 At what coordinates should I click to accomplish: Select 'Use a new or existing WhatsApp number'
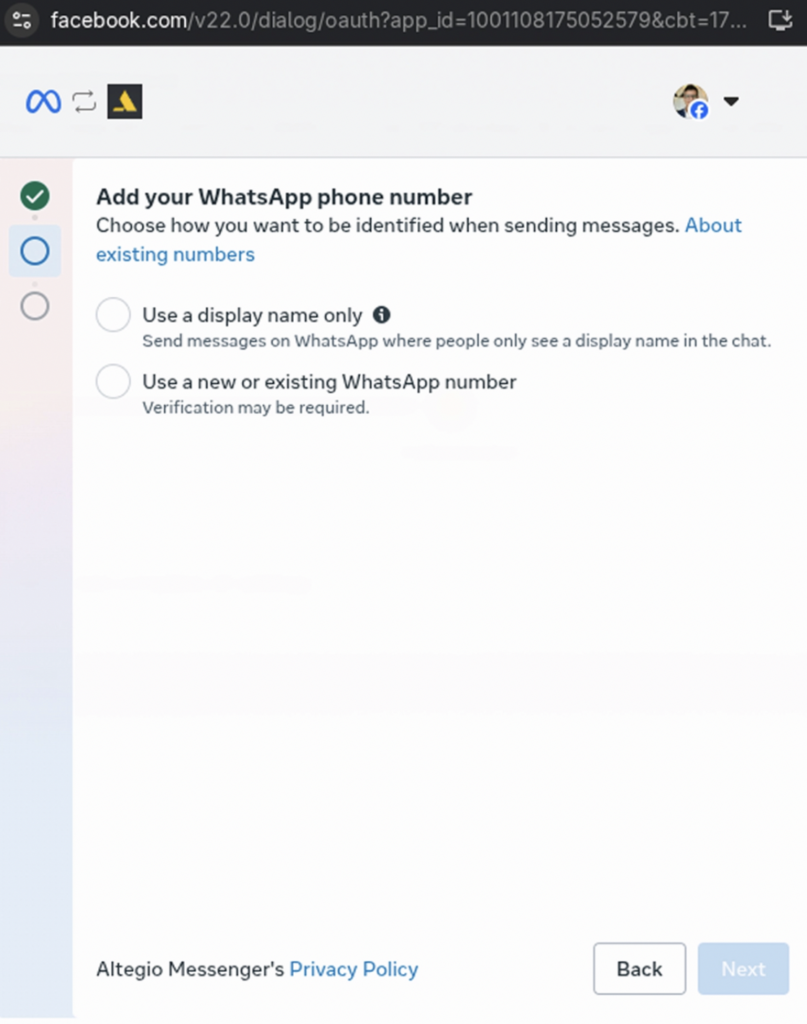pyautogui.click(x=114, y=381)
